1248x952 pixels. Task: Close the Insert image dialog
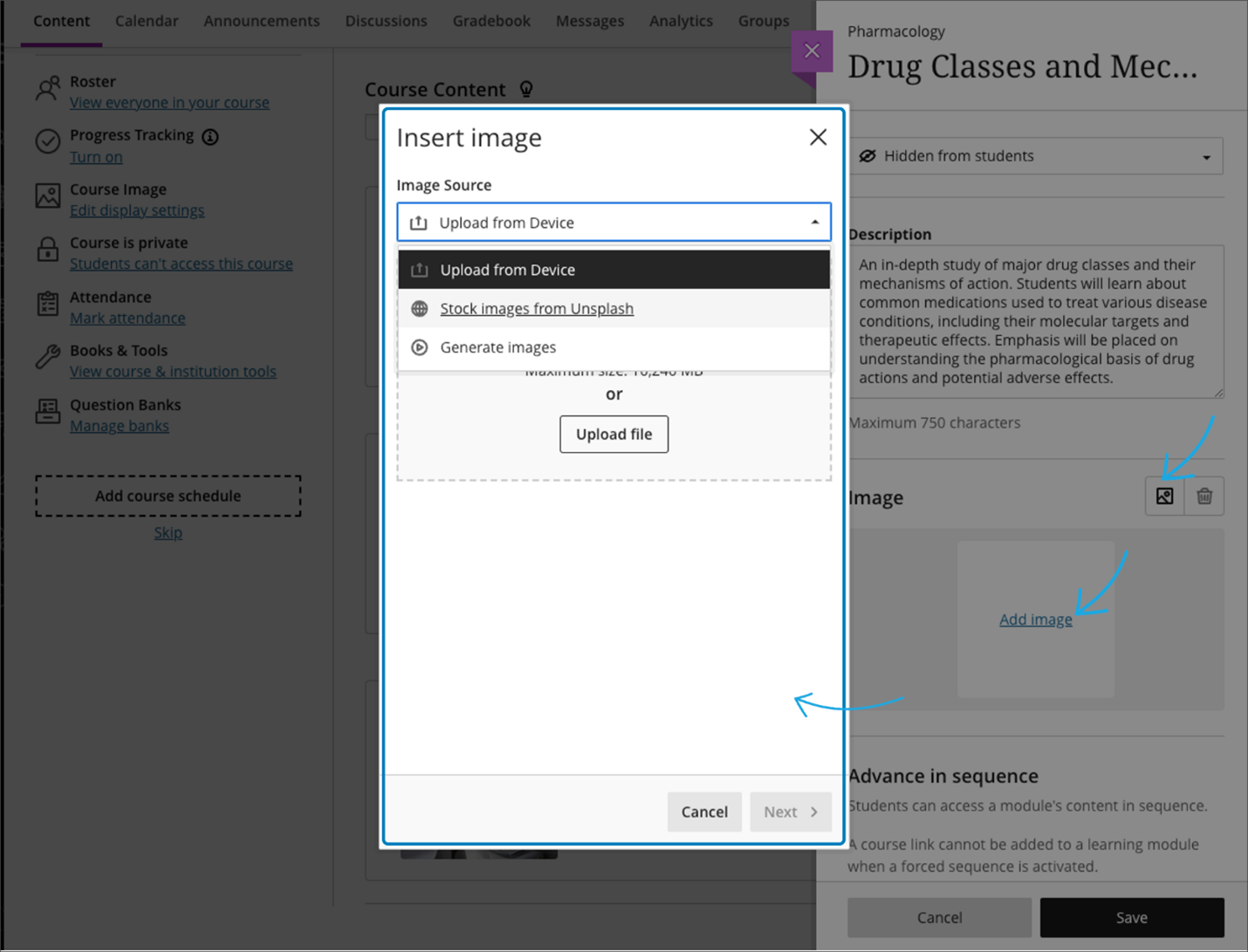(818, 137)
